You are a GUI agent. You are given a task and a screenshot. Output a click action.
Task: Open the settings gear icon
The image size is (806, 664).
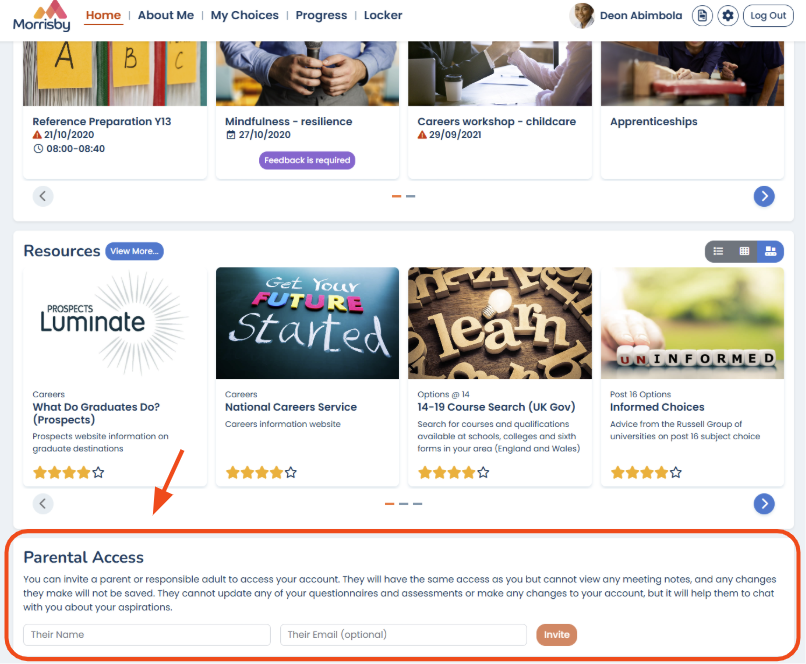(727, 15)
